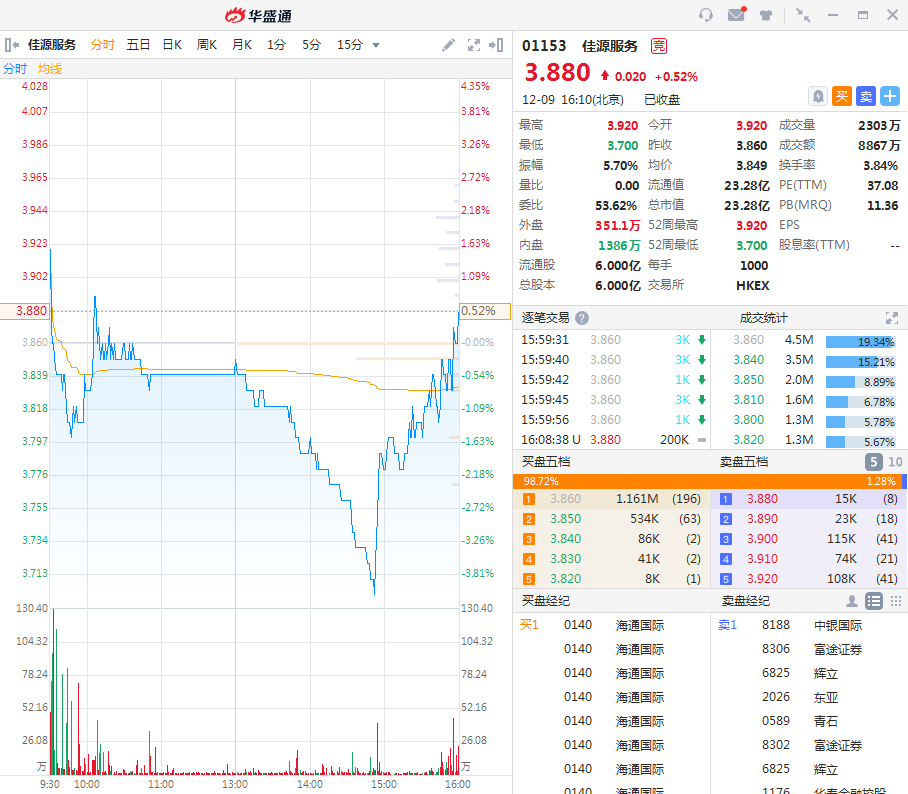Select ask level 3 at 3.900
The height and width of the screenshot is (794, 908).
(x=808, y=539)
